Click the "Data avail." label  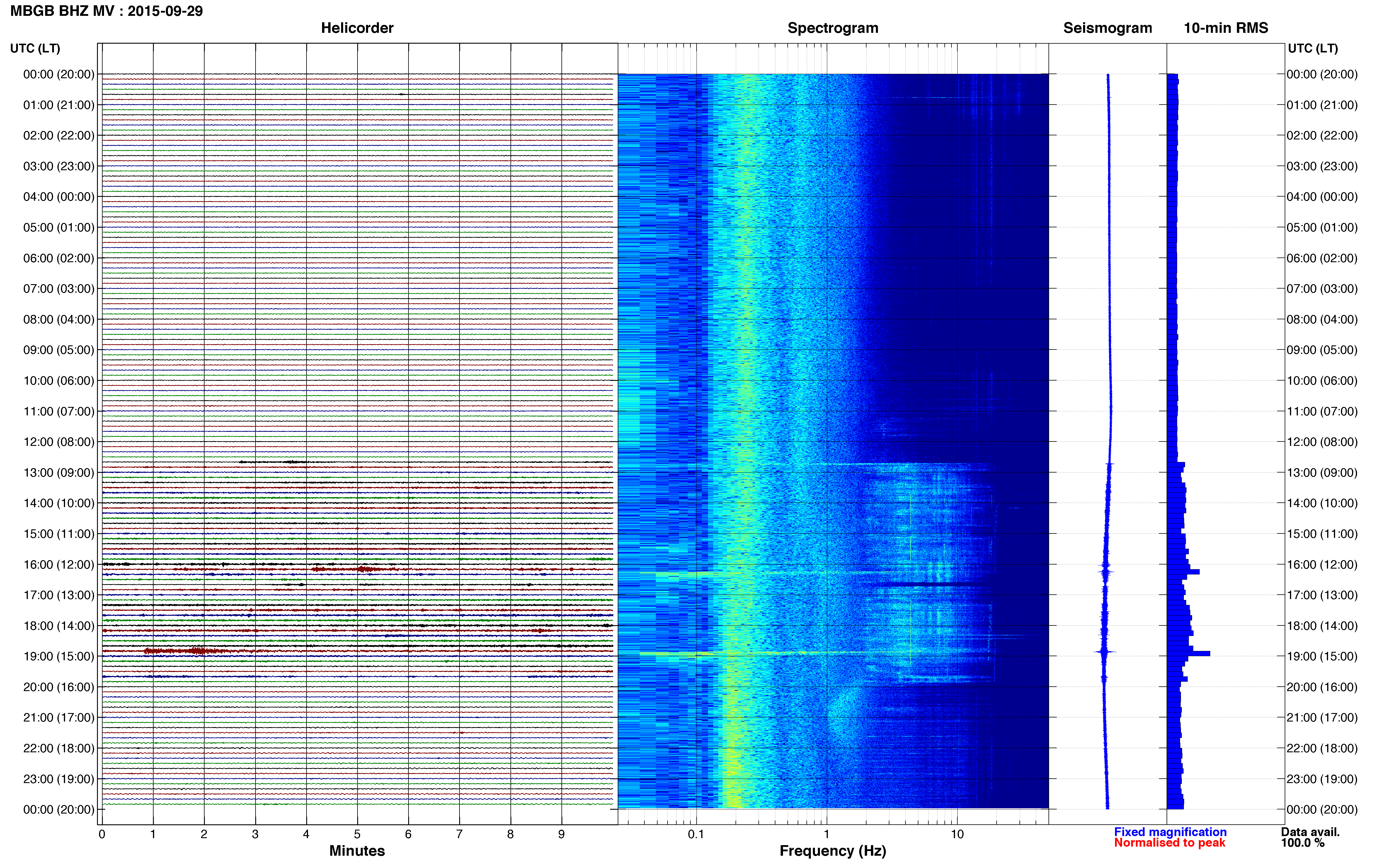click(x=1310, y=832)
